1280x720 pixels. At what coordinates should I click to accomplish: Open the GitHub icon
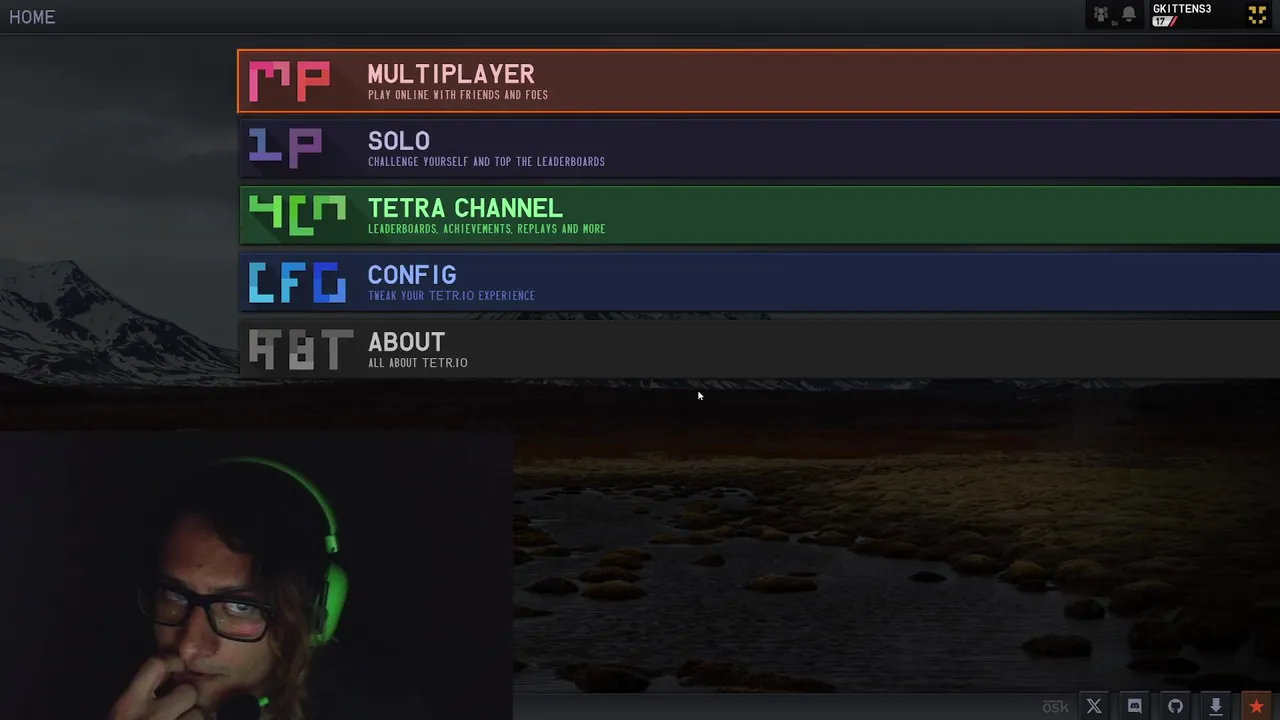[1175, 706]
